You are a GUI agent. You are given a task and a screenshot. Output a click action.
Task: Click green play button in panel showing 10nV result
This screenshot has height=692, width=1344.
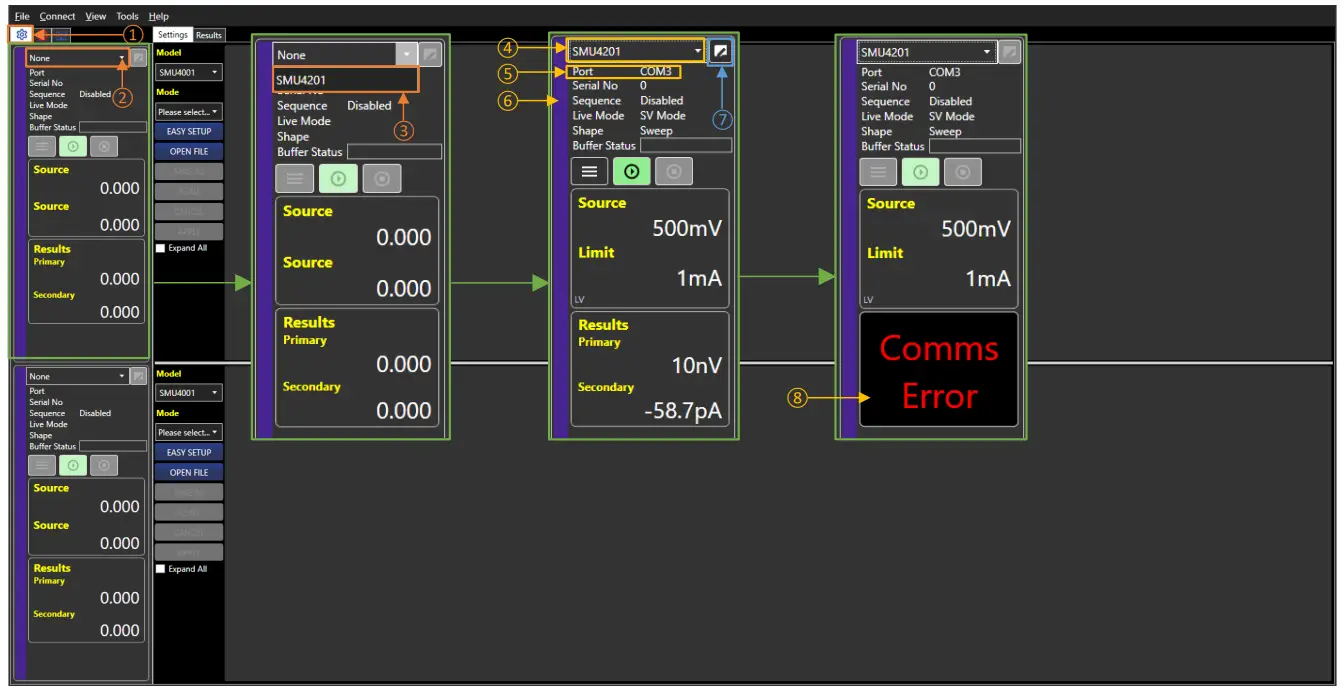pos(631,171)
